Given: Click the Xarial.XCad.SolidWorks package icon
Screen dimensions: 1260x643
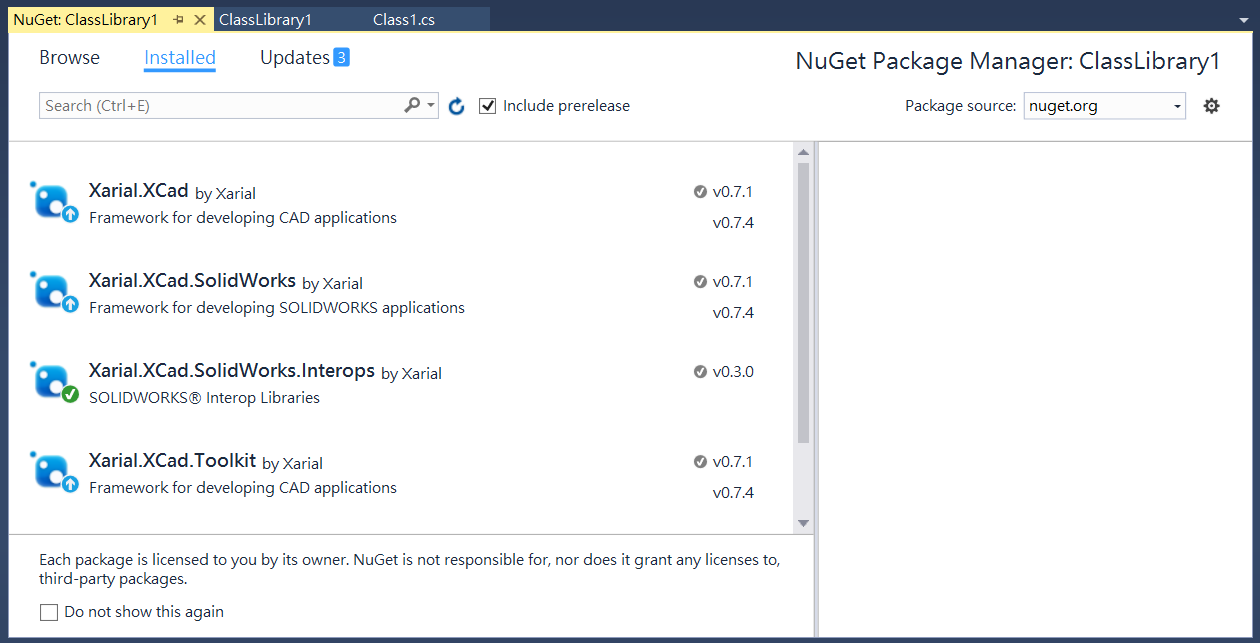Looking at the screenshot, I should coord(55,292).
